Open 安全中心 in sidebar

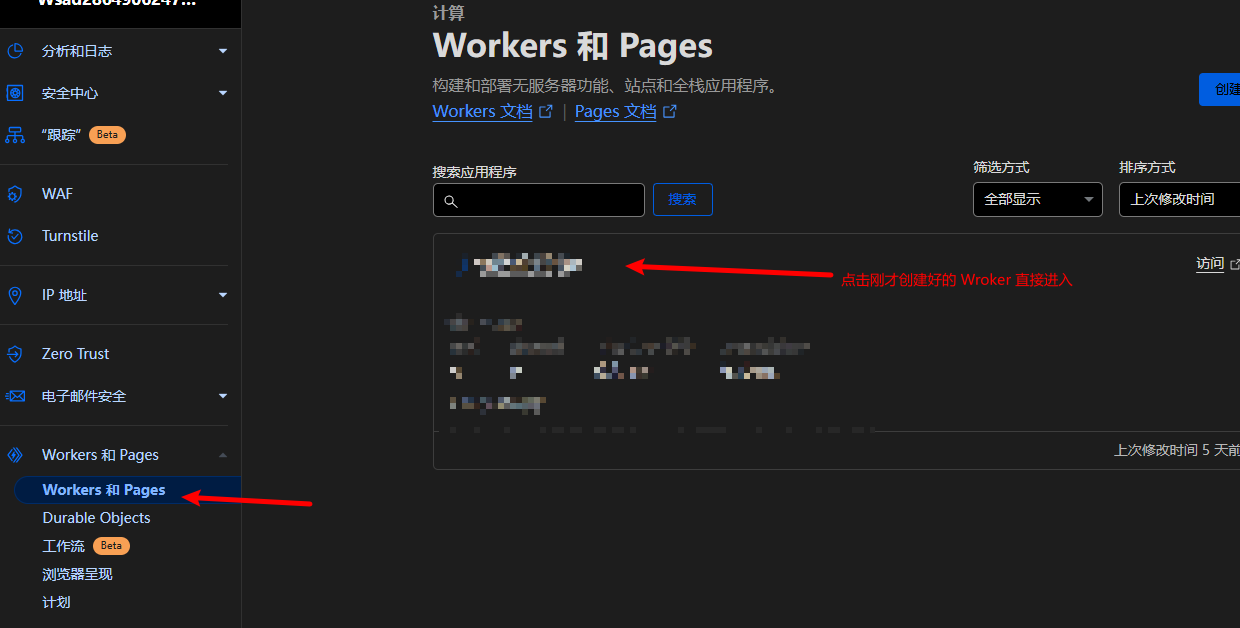click(x=70, y=93)
